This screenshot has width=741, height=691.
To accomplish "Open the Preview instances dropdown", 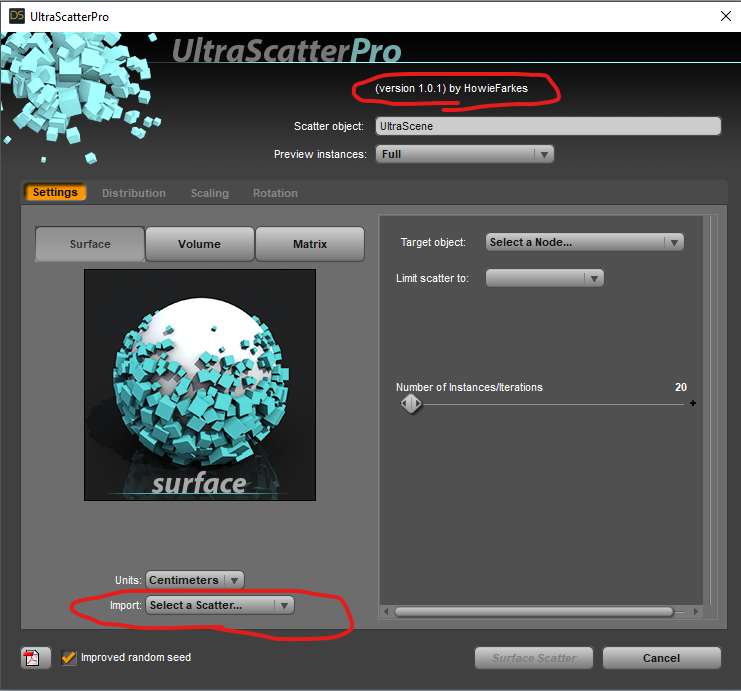I will (x=465, y=154).
